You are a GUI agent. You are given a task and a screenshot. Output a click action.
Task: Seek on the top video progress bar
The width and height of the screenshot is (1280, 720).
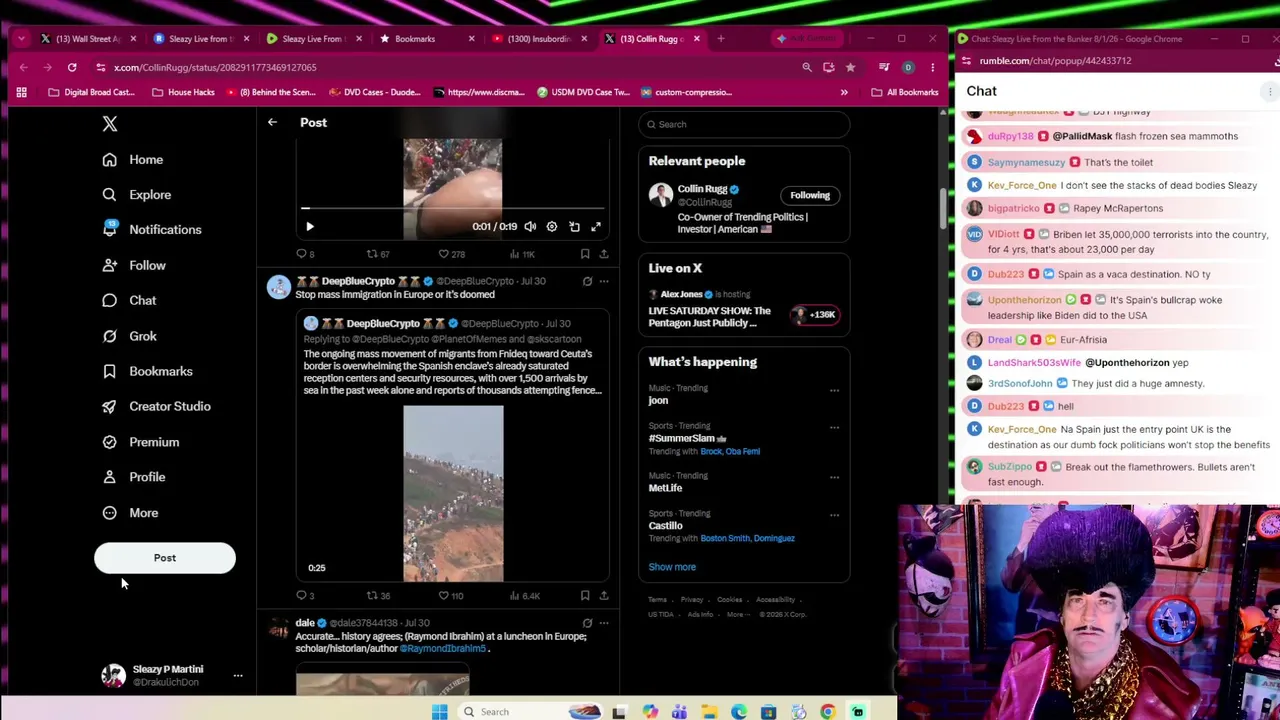coord(453,209)
